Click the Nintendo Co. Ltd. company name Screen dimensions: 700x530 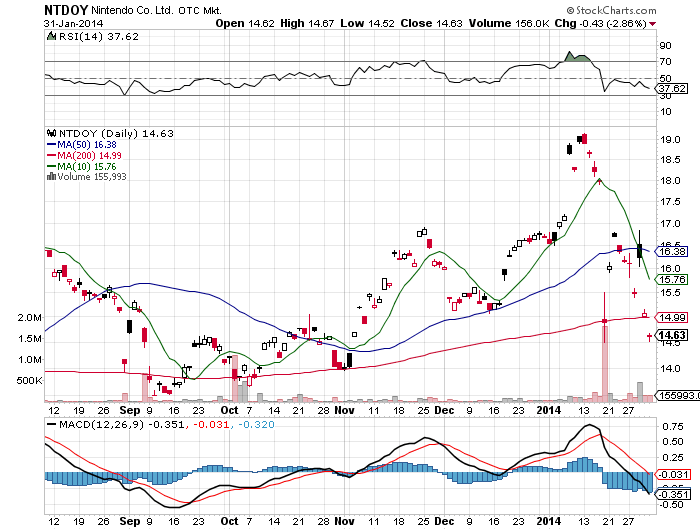132,10
